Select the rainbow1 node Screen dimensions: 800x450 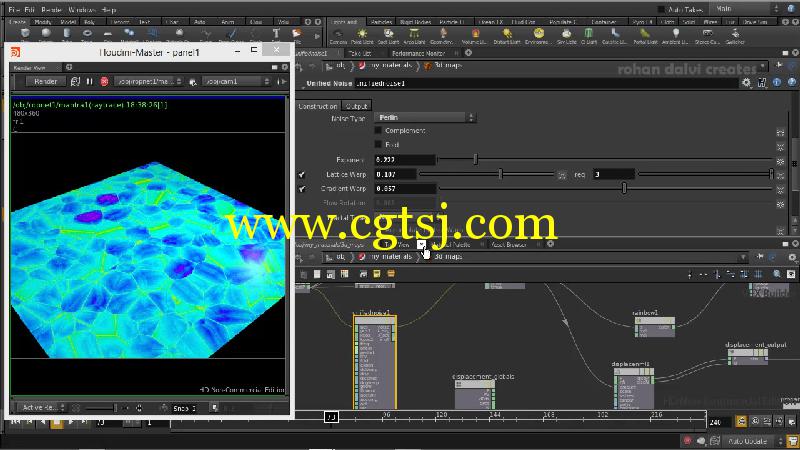(x=655, y=327)
